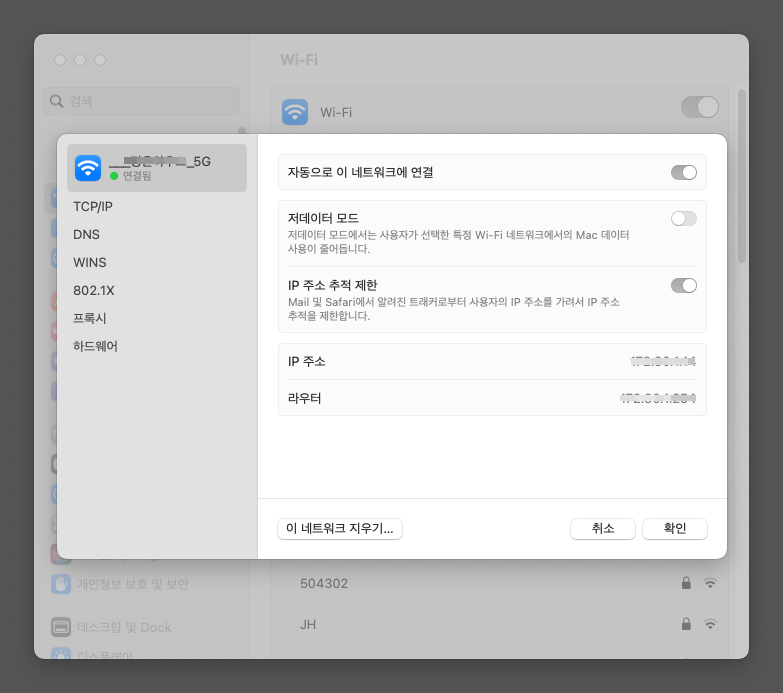Click the magnifying glass search icon
This screenshot has width=783, height=693.
pos(56,101)
